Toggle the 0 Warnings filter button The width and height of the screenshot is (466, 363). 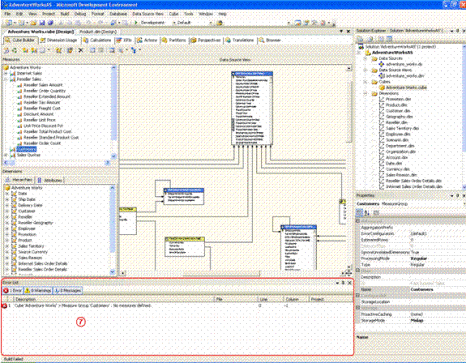coord(38,291)
